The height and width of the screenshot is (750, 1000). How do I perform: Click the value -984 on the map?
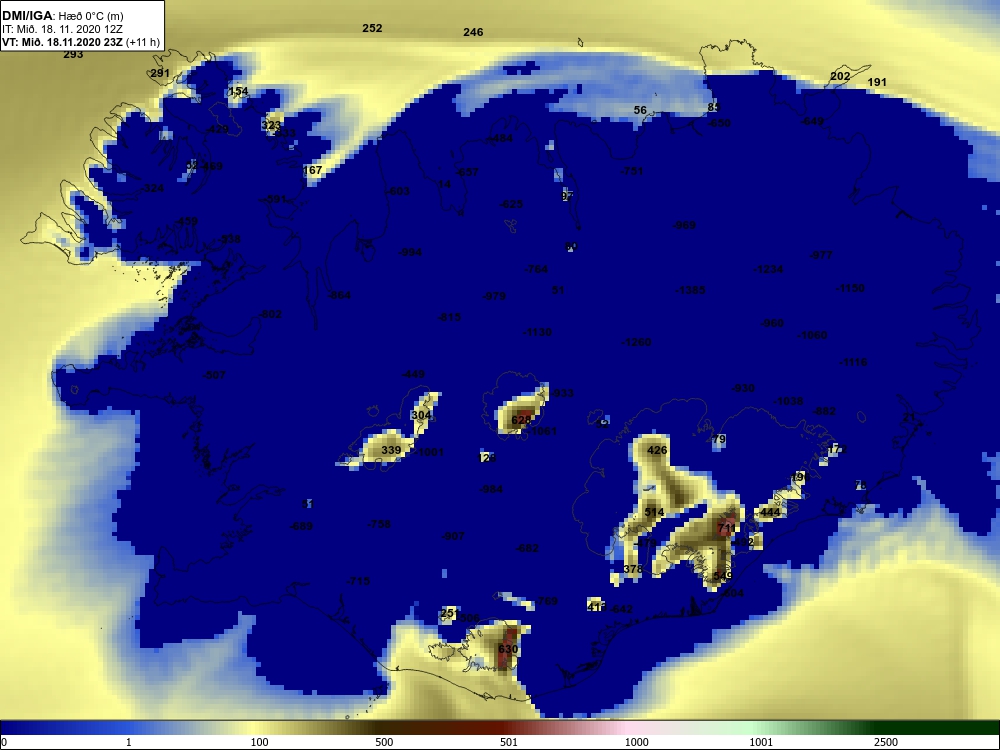point(490,489)
